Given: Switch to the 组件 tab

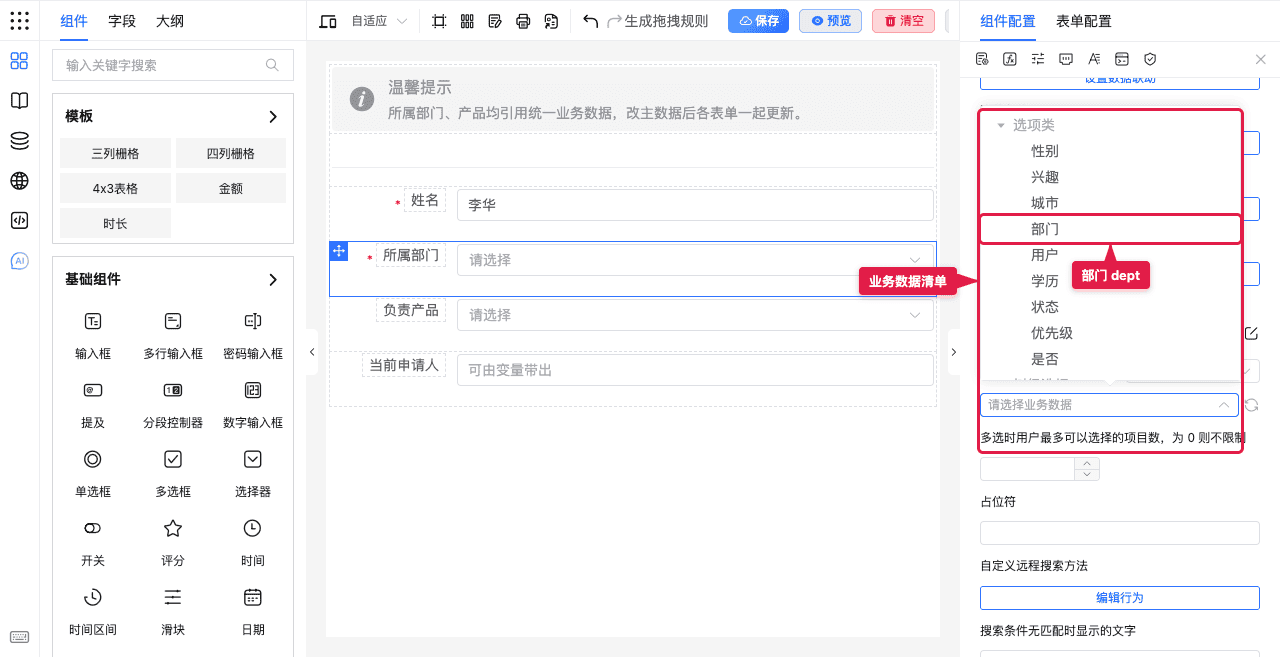Looking at the screenshot, I should pyautogui.click(x=74, y=21).
